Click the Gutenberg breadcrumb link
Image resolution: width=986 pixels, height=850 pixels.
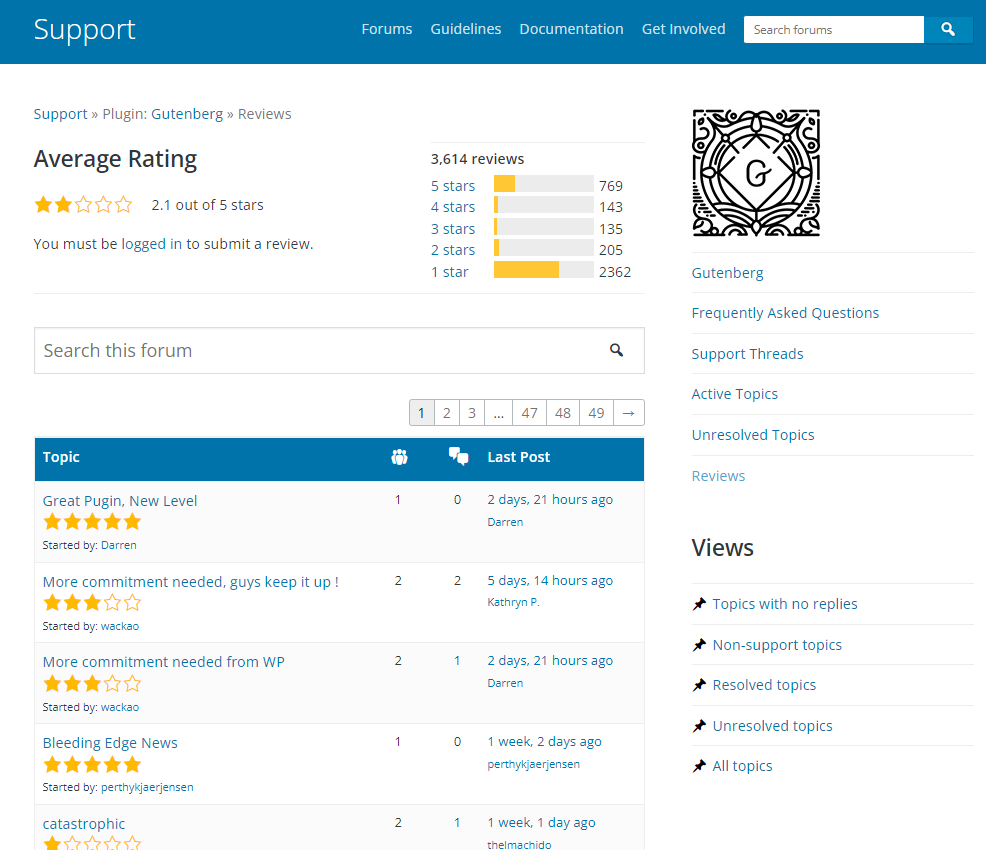coord(187,114)
